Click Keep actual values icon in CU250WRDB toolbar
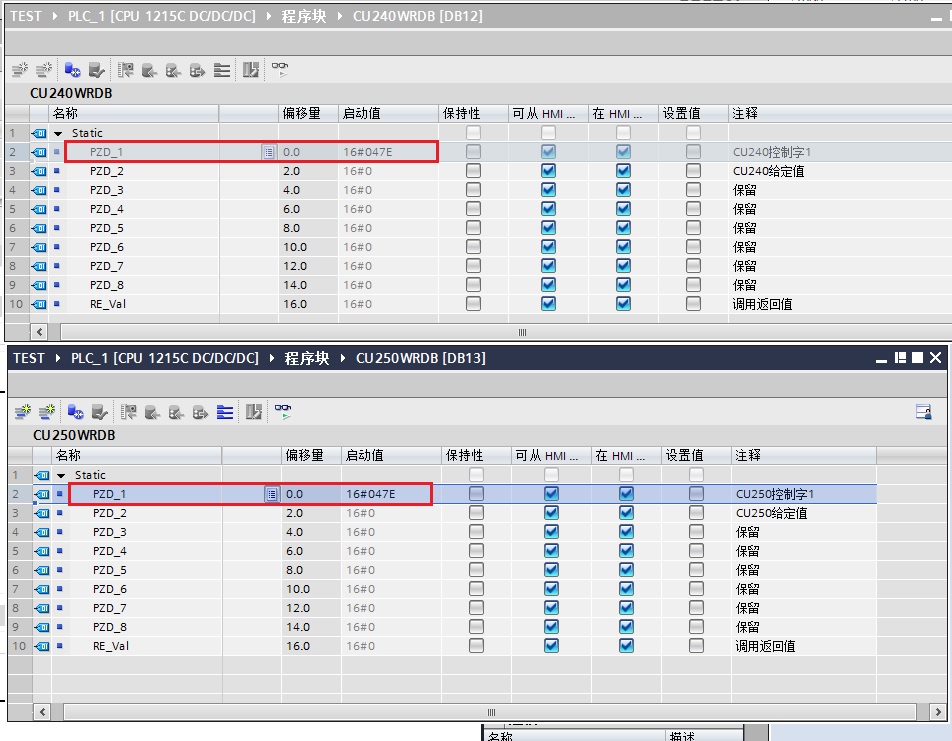 [x=75, y=412]
